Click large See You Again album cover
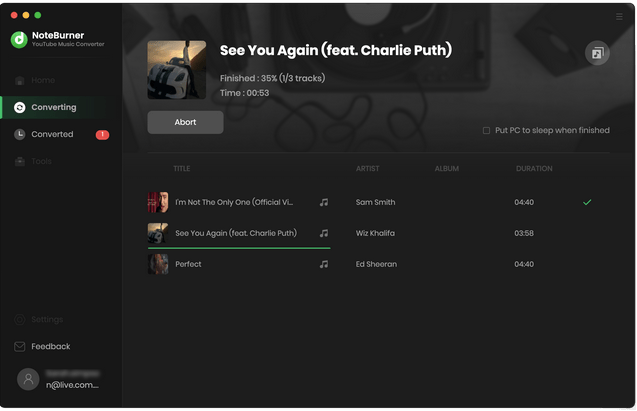 (x=177, y=70)
